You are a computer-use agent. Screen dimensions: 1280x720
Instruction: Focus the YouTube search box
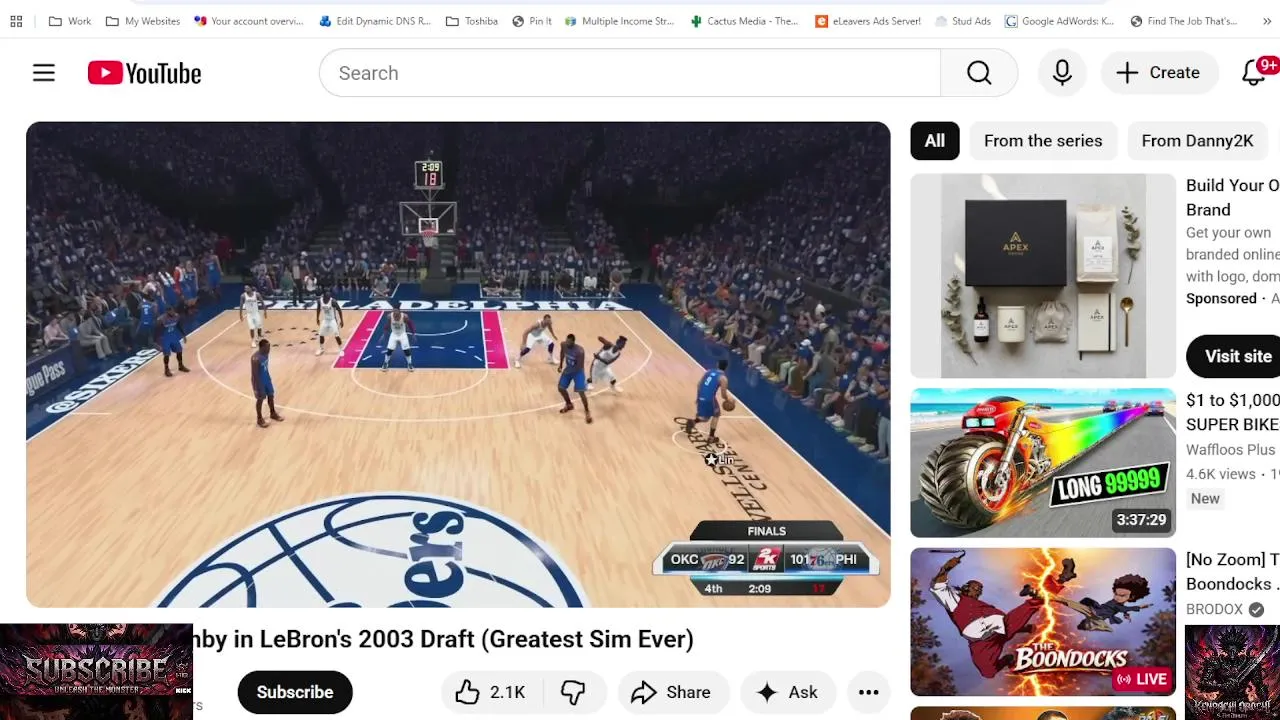[x=630, y=73]
